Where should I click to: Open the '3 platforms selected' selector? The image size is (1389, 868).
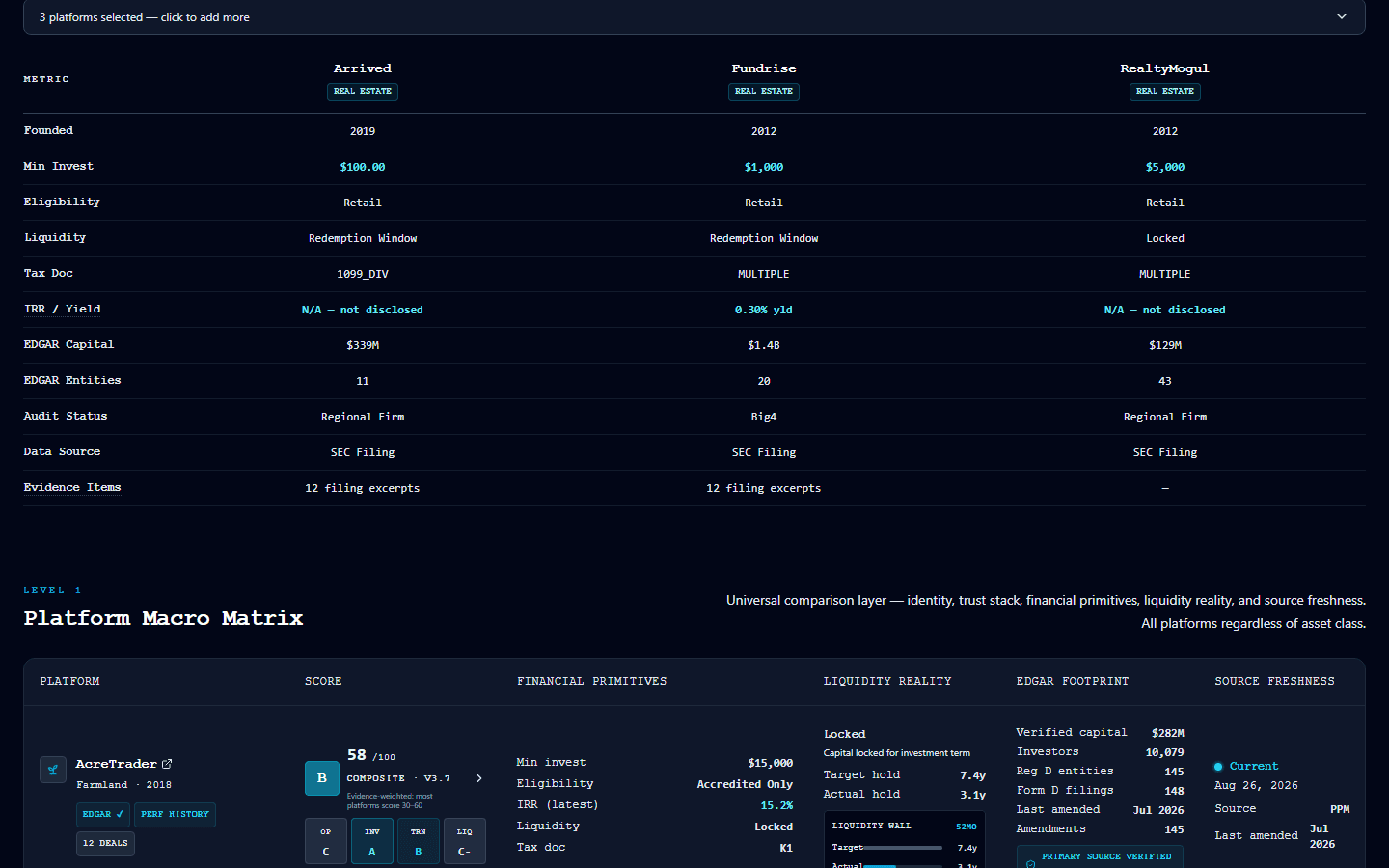click(x=694, y=17)
